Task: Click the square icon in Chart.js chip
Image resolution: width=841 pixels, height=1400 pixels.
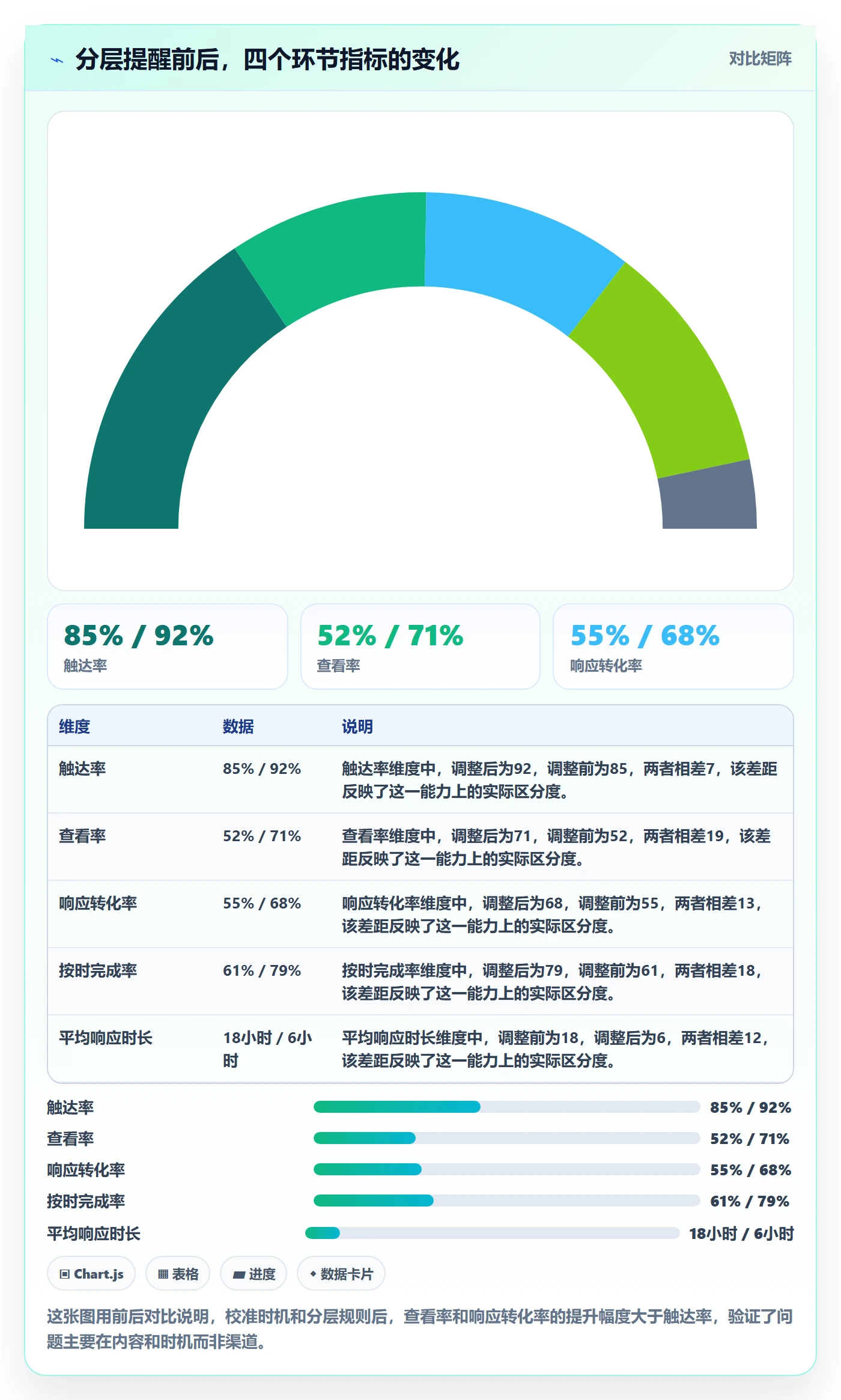Action: tap(65, 1274)
